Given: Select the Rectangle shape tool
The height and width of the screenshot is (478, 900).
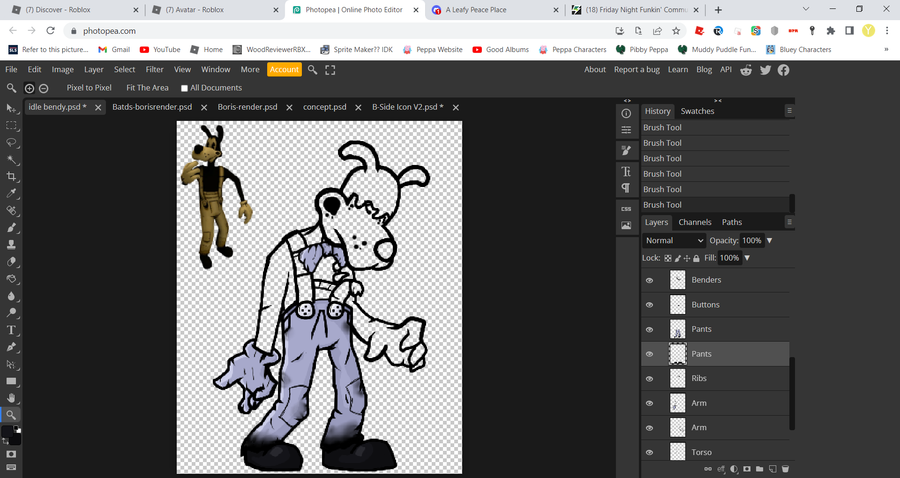Looking at the screenshot, I should [x=11, y=381].
